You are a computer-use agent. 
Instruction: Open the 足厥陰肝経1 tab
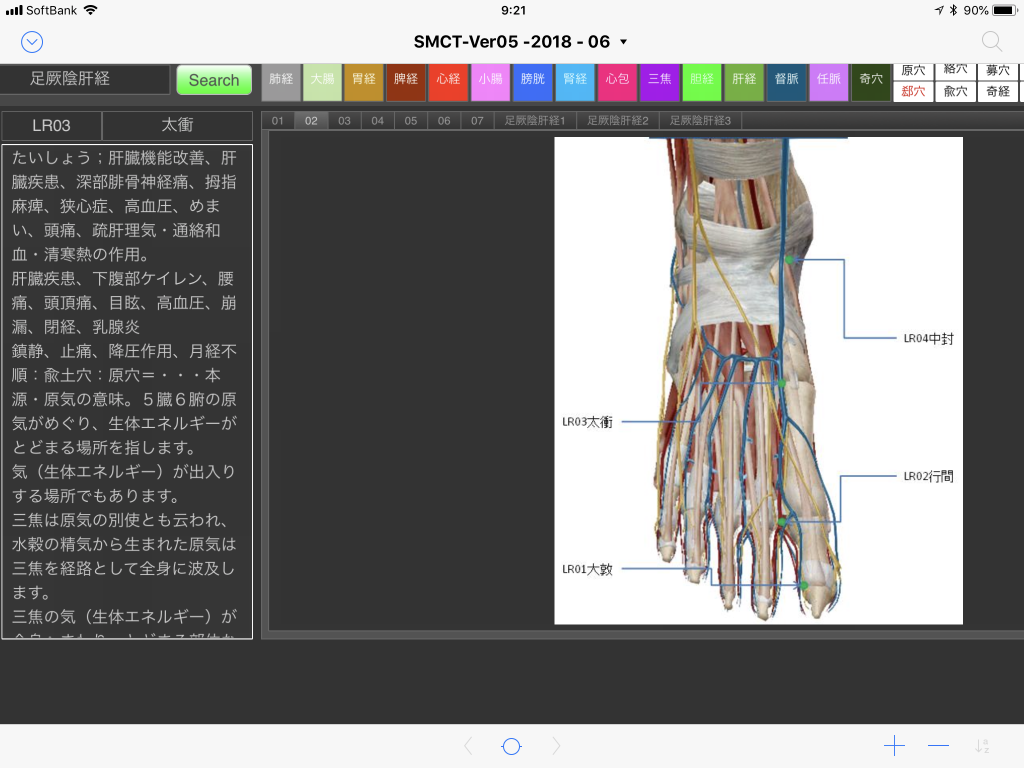coord(534,121)
